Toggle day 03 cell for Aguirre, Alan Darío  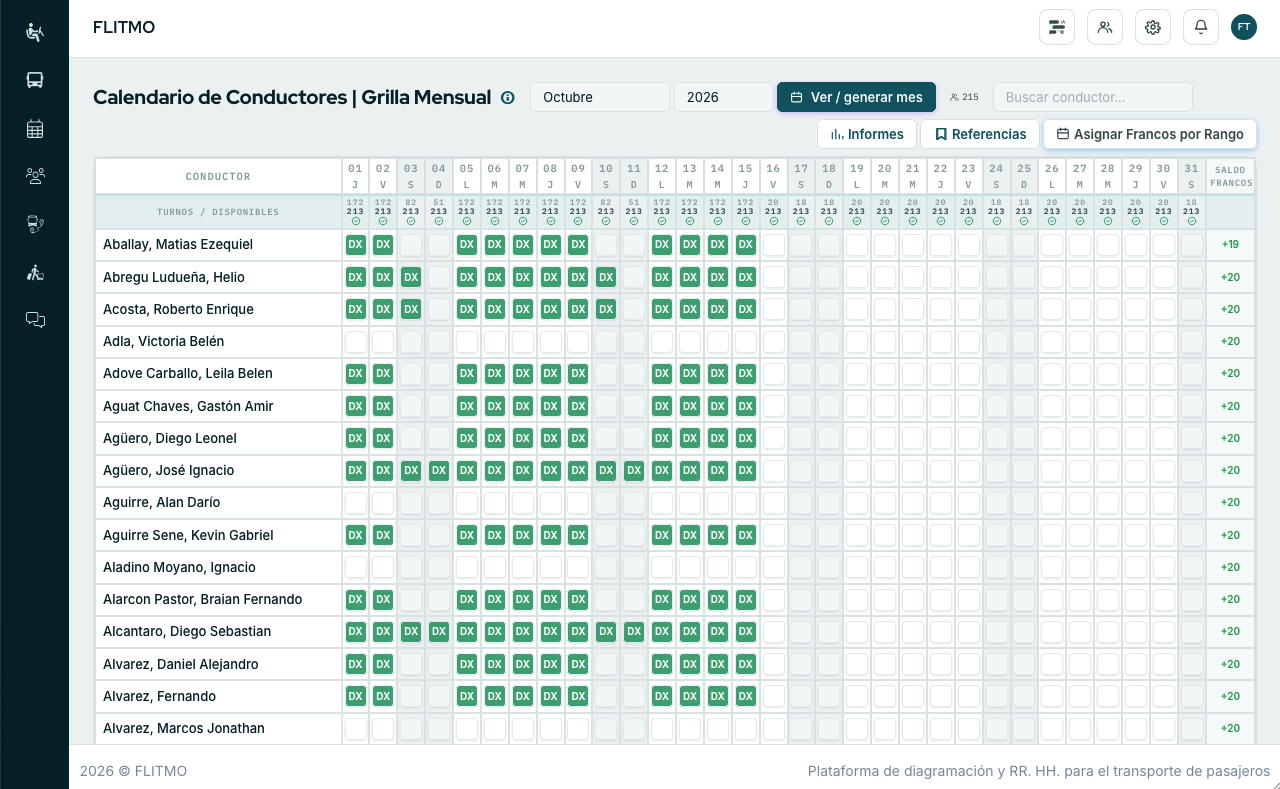click(411, 503)
